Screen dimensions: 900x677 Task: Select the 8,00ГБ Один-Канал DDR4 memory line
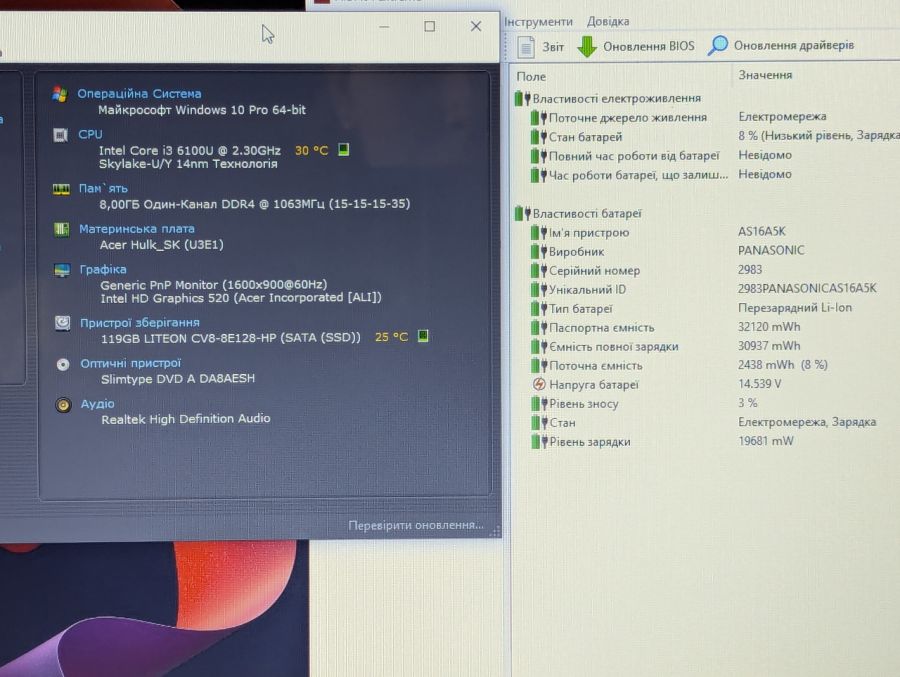tap(255, 204)
